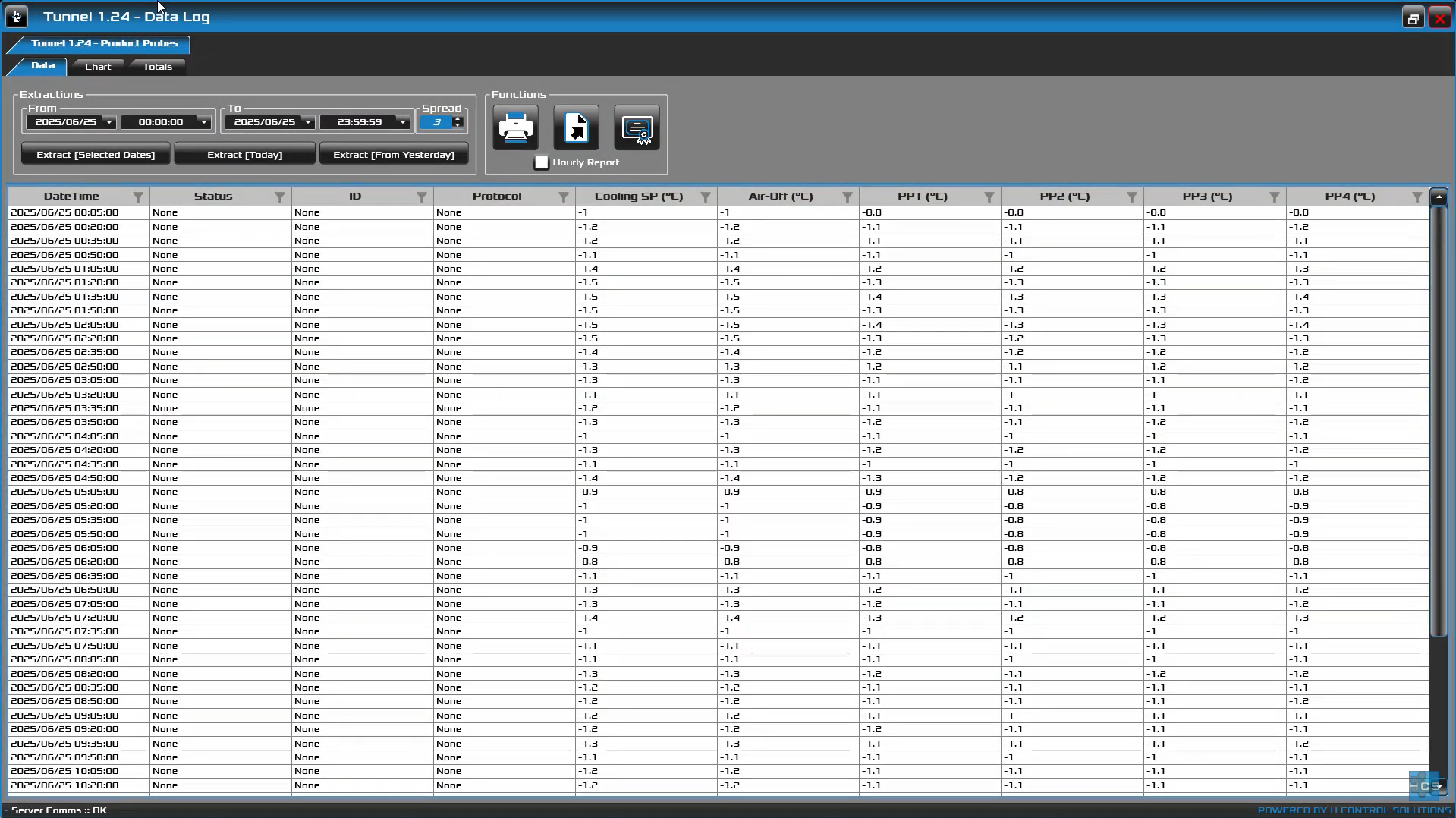Select the row 2025/06/25 05:05:00

(719, 492)
